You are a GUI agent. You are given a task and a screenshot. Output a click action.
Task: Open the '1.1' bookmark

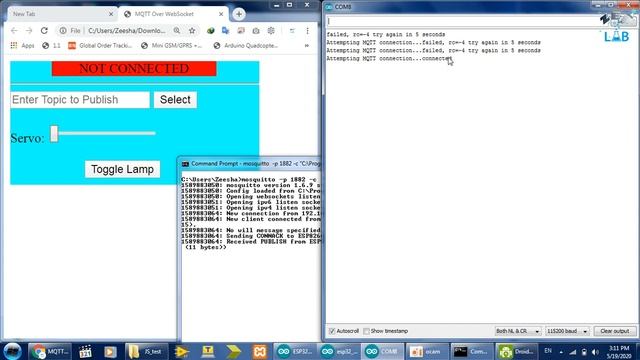pos(51,45)
